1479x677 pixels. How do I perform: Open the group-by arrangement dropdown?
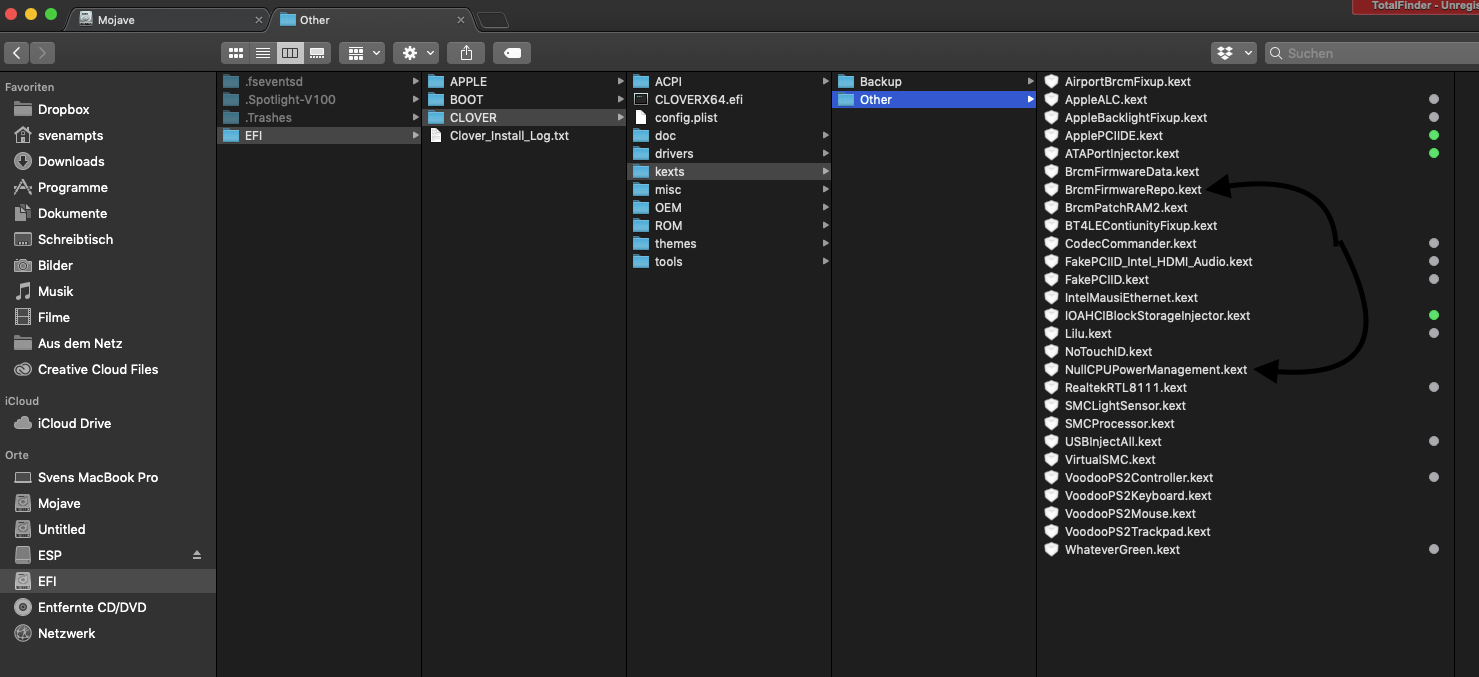point(362,53)
